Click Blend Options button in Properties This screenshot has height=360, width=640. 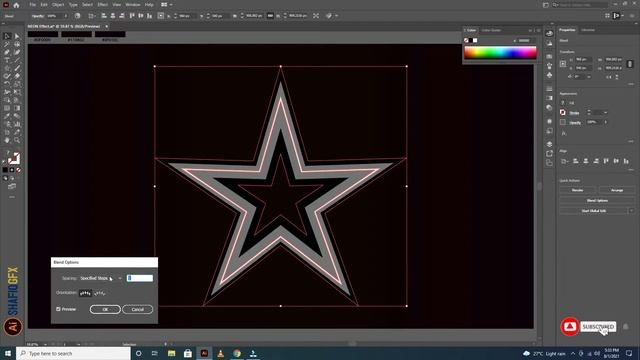597,200
